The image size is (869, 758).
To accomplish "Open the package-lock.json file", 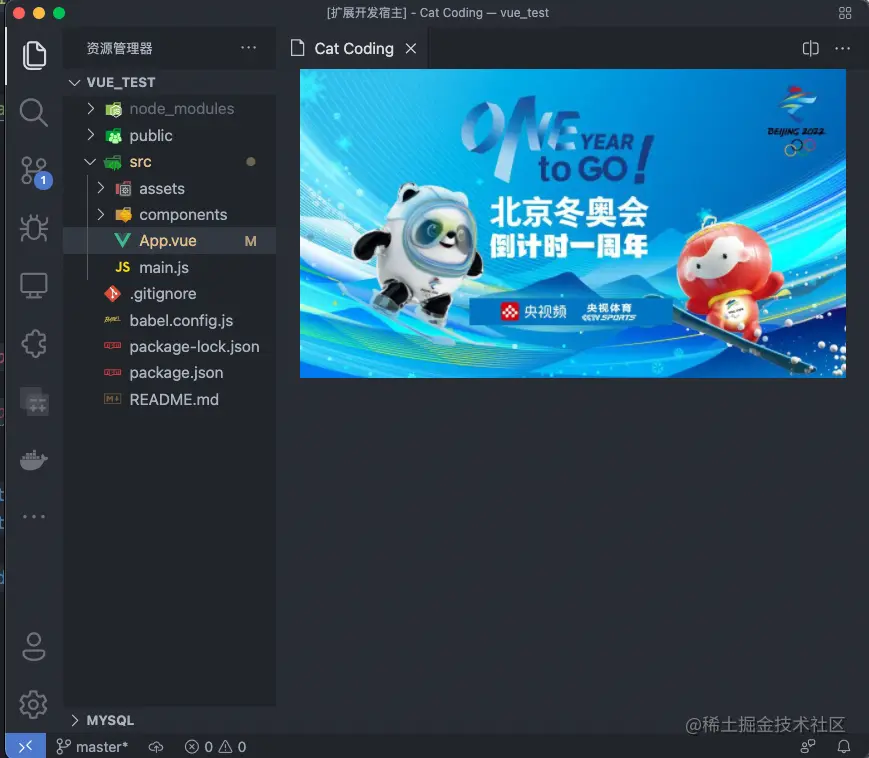I will pos(170,347).
